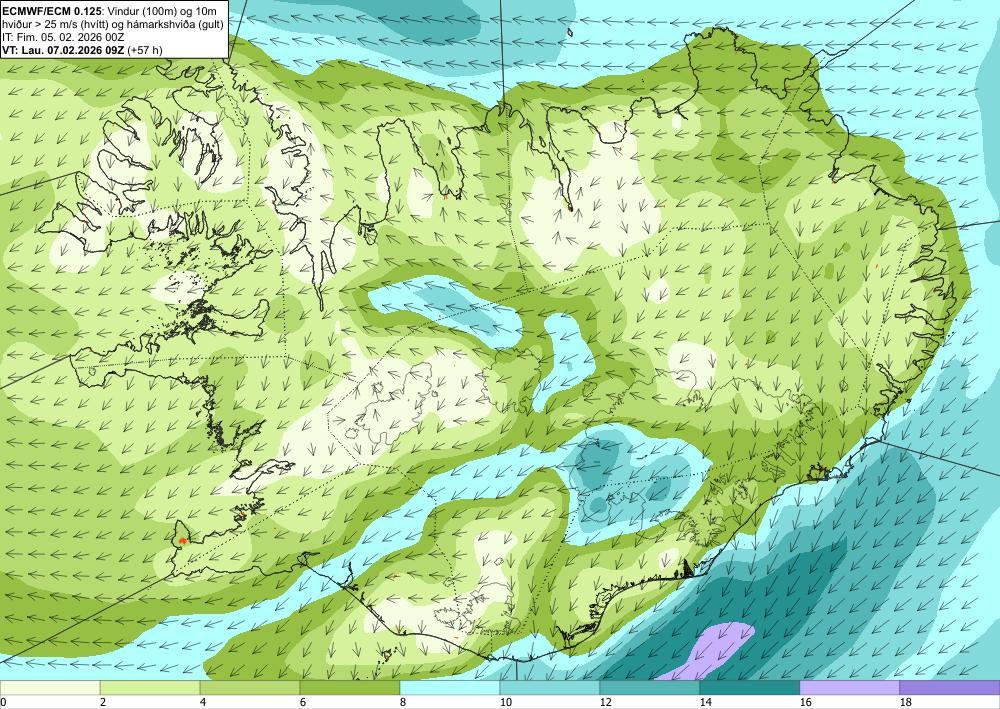Click the scale label '8'
This screenshot has width=1000, height=709.
click(403, 703)
